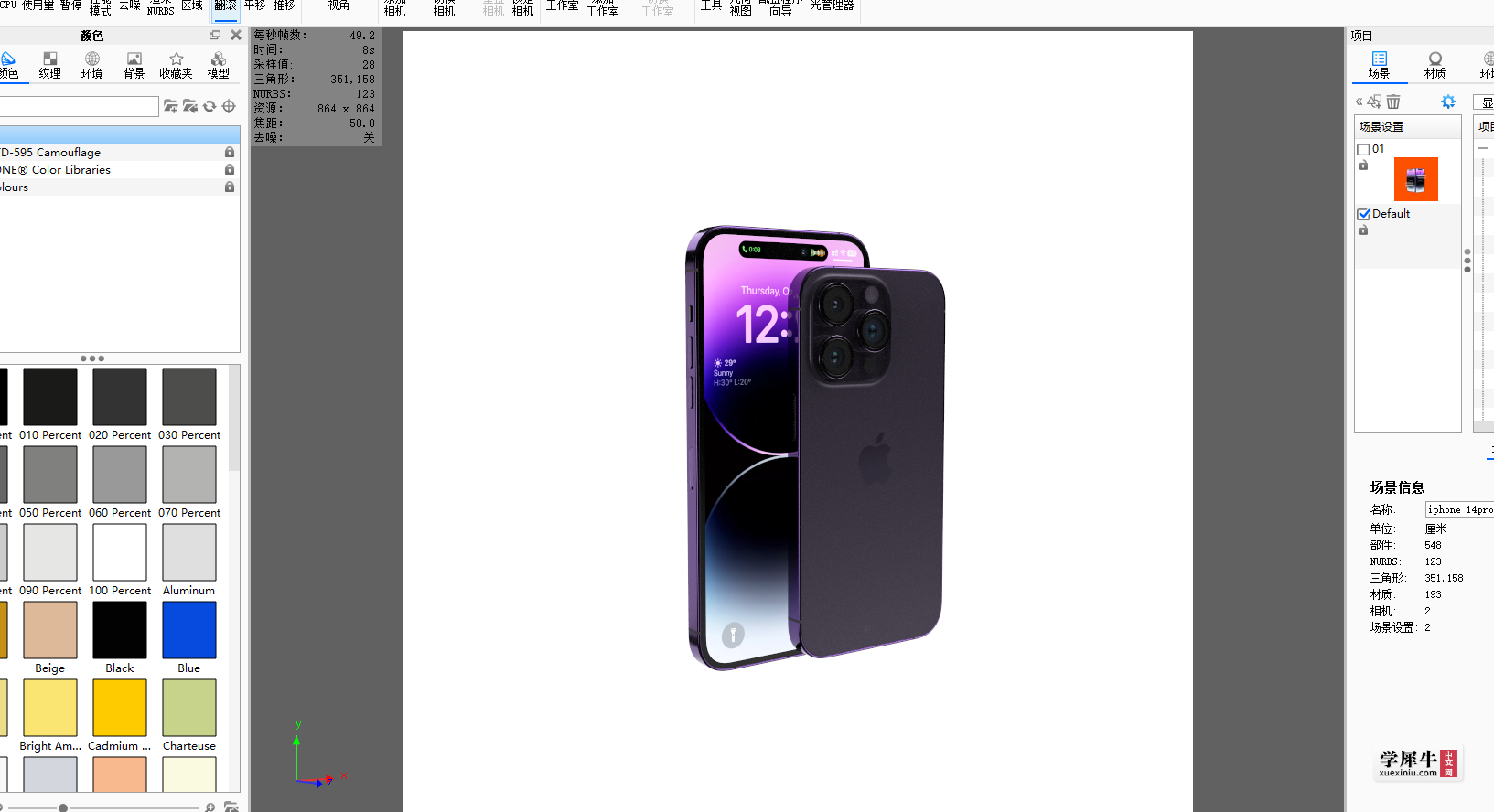
Task: Pick the Black color swatch
Action: click(x=120, y=630)
